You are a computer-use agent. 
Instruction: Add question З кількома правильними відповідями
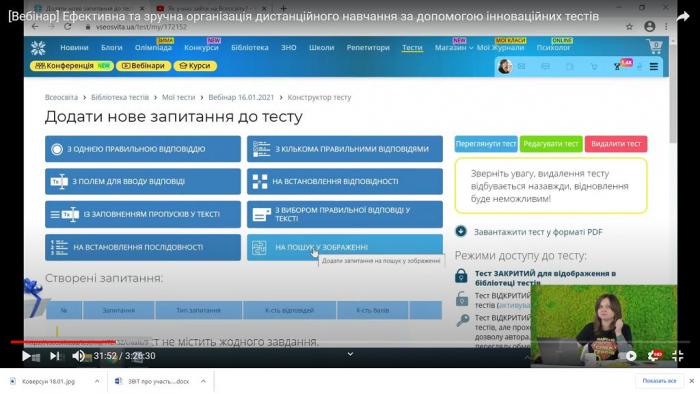click(345, 149)
